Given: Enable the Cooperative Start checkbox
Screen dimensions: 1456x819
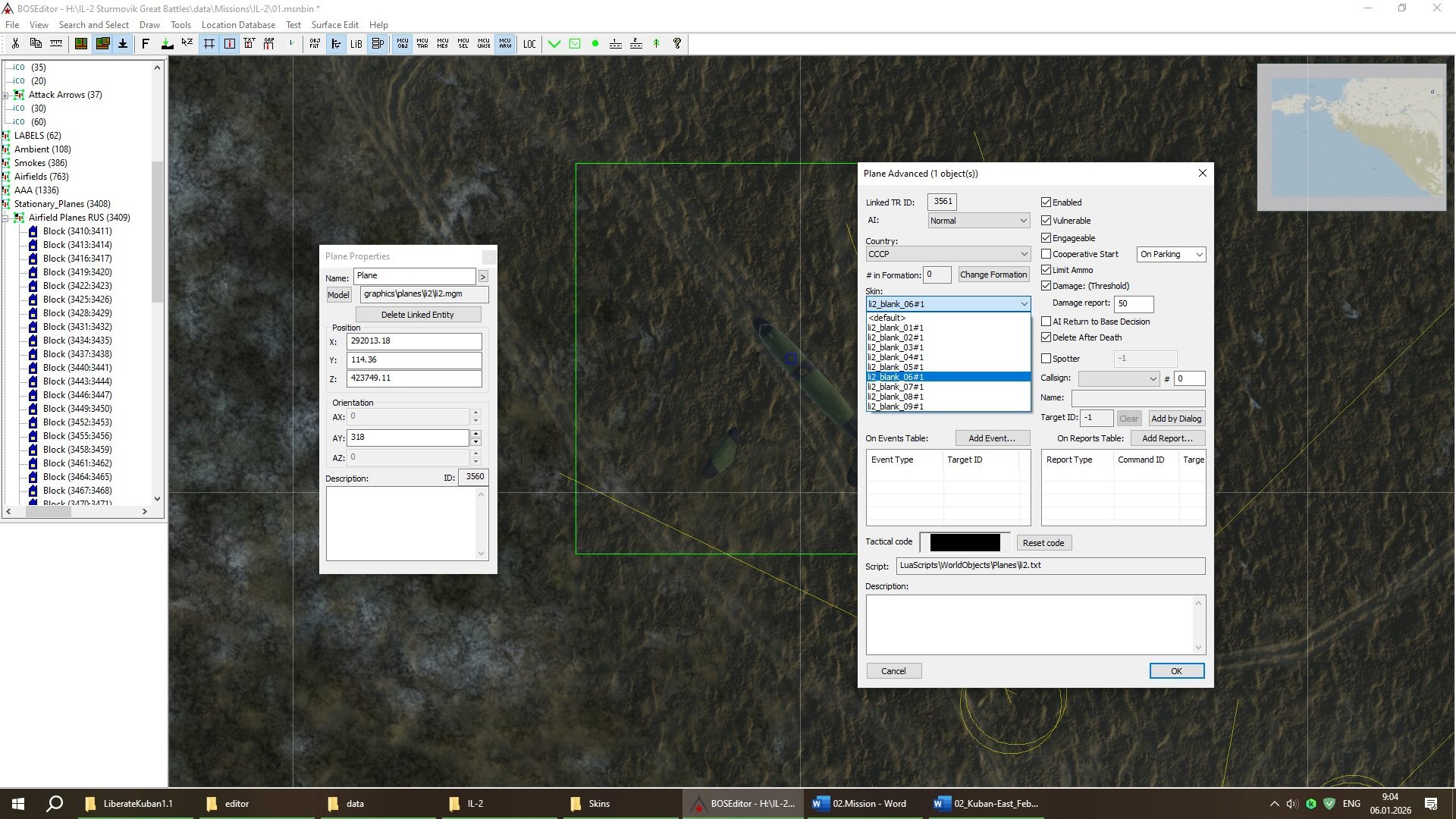Looking at the screenshot, I should coord(1046,254).
